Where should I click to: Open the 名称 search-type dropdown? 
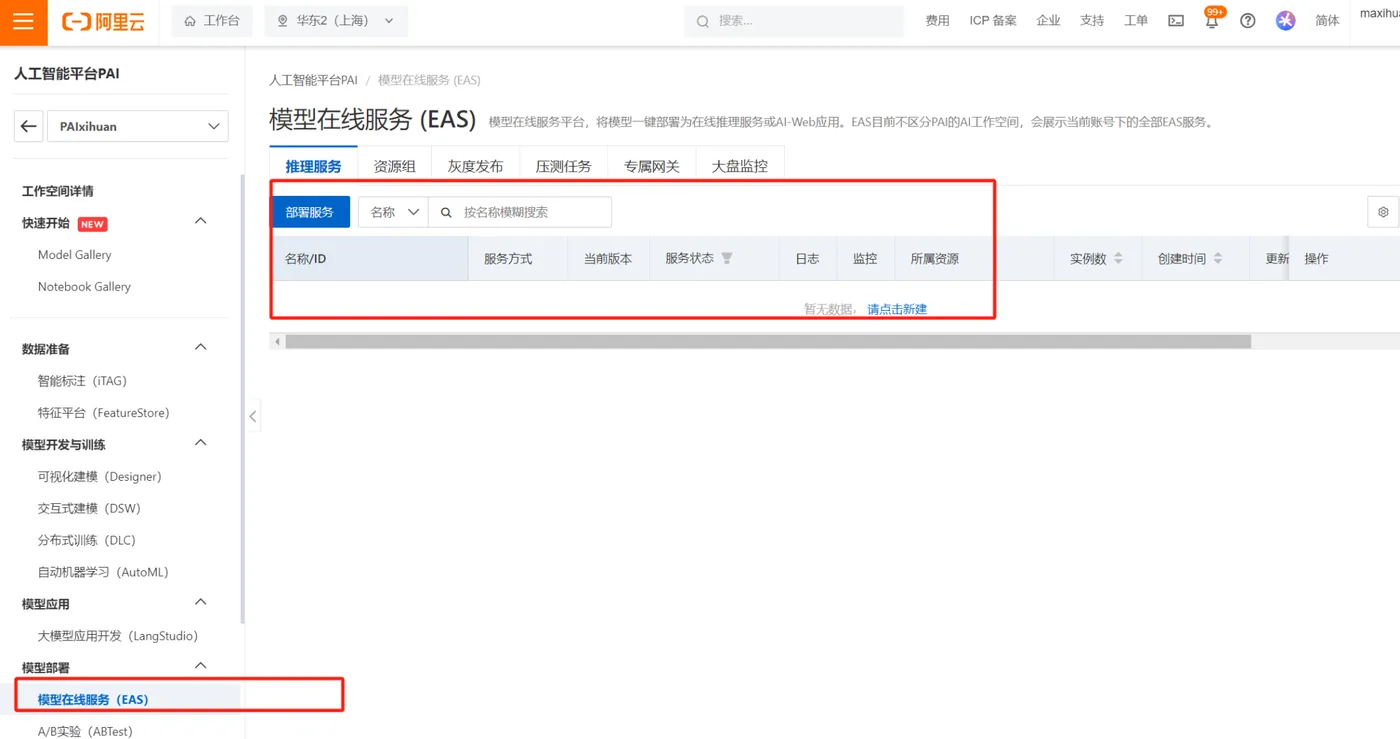click(393, 212)
